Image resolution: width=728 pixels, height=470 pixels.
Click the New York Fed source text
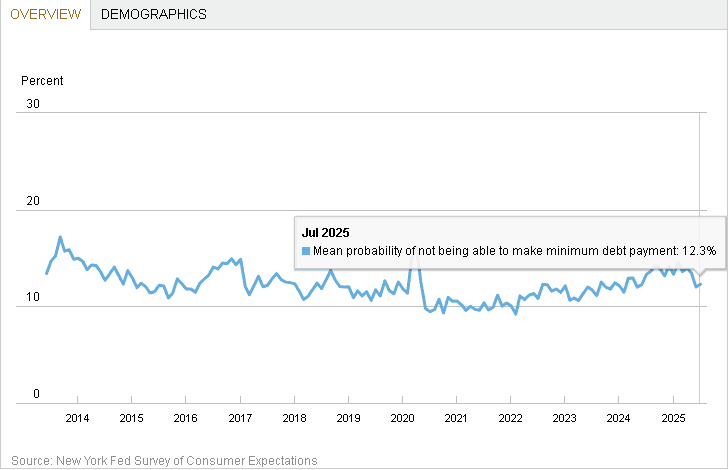[164, 461]
